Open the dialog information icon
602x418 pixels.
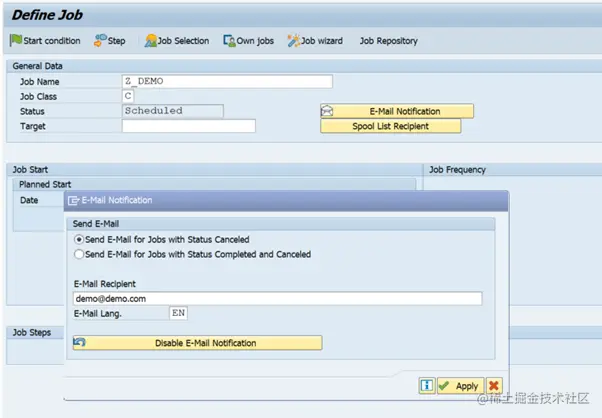click(x=427, y=385)
